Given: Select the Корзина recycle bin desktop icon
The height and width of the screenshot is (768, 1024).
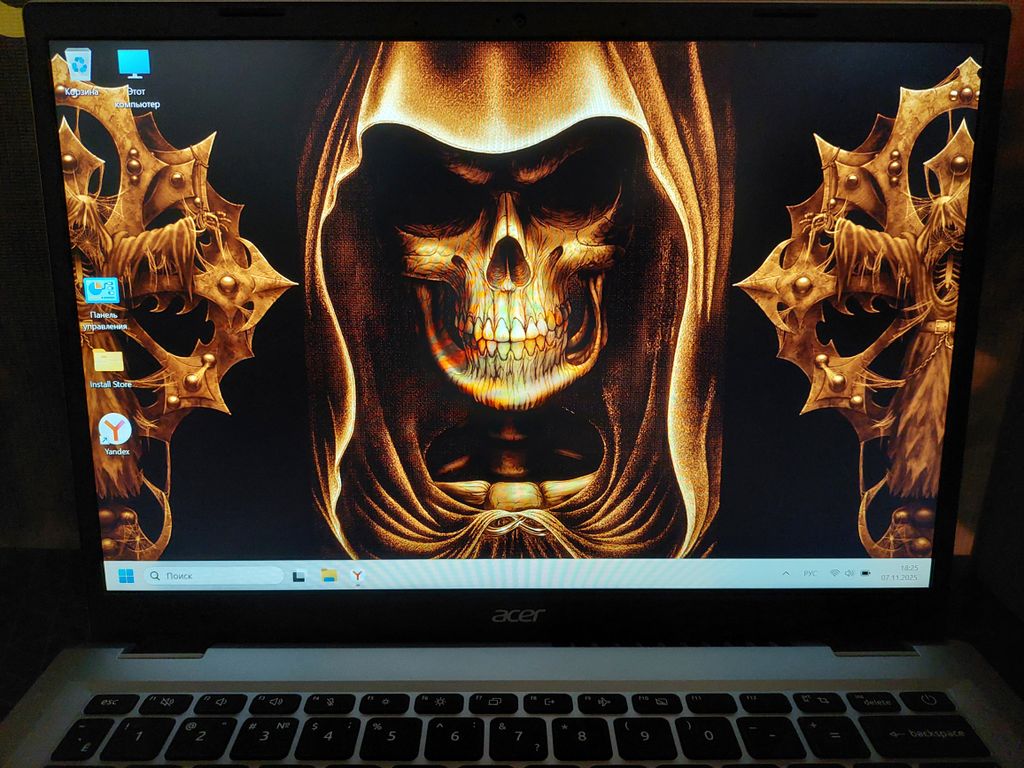Looking at the screenshot, I should [x=79, y=66].
